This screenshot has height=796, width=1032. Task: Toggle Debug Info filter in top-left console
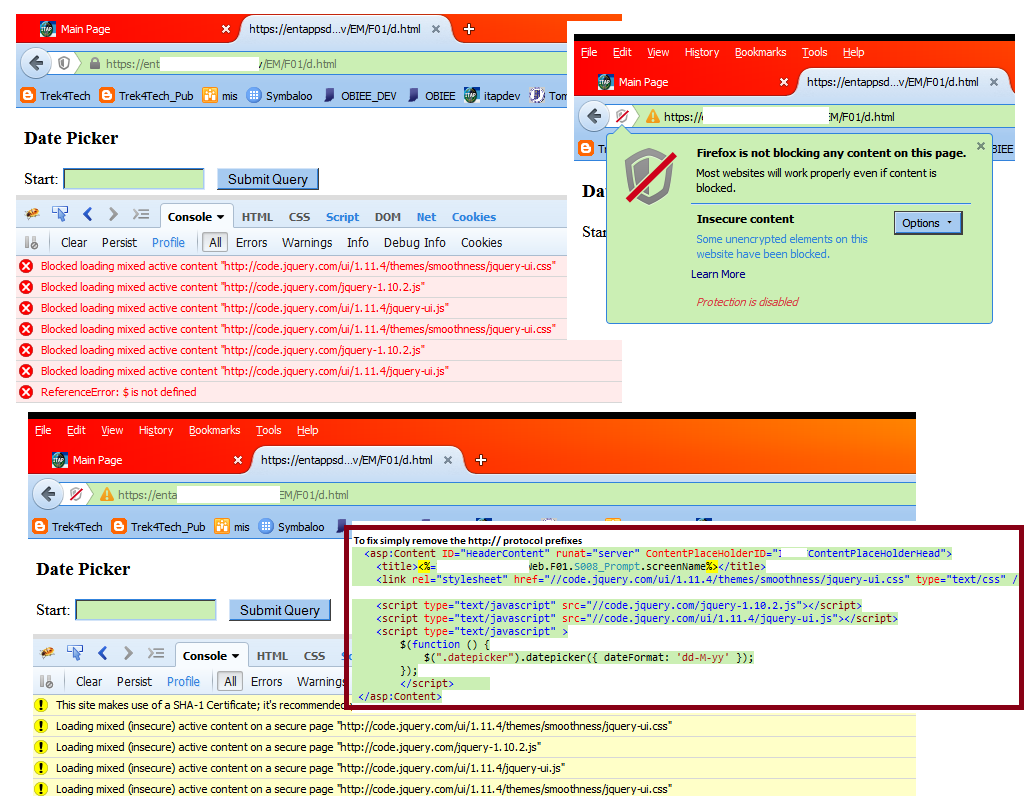point(415,243)
